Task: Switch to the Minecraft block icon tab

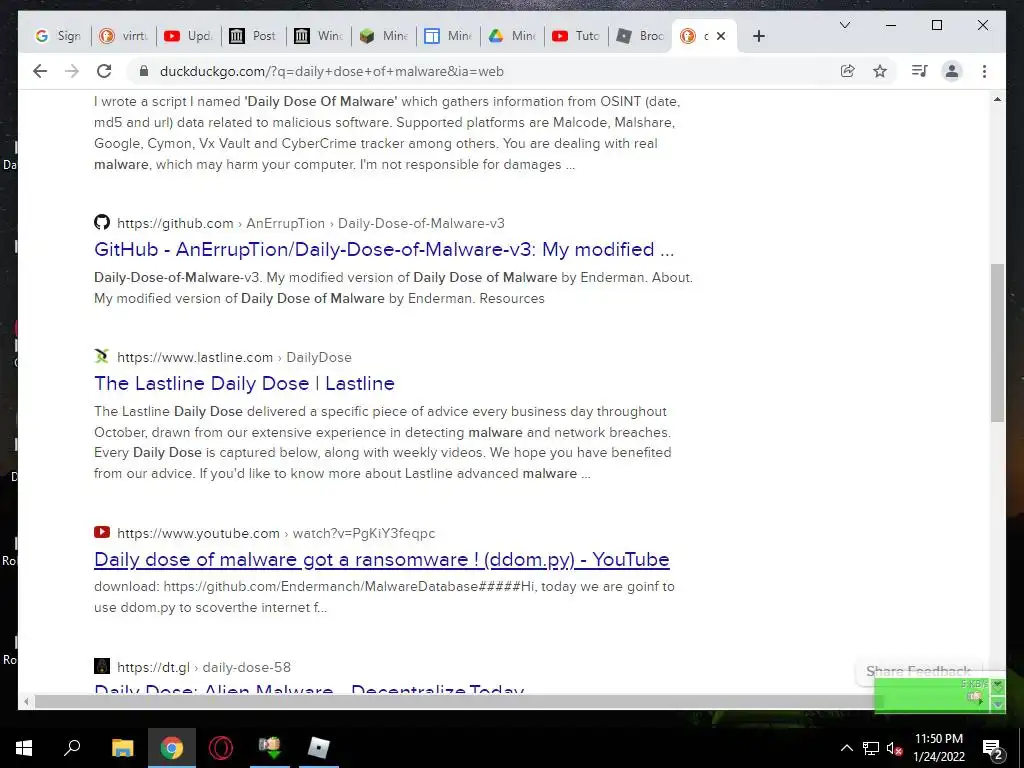Action: point(383,36)
